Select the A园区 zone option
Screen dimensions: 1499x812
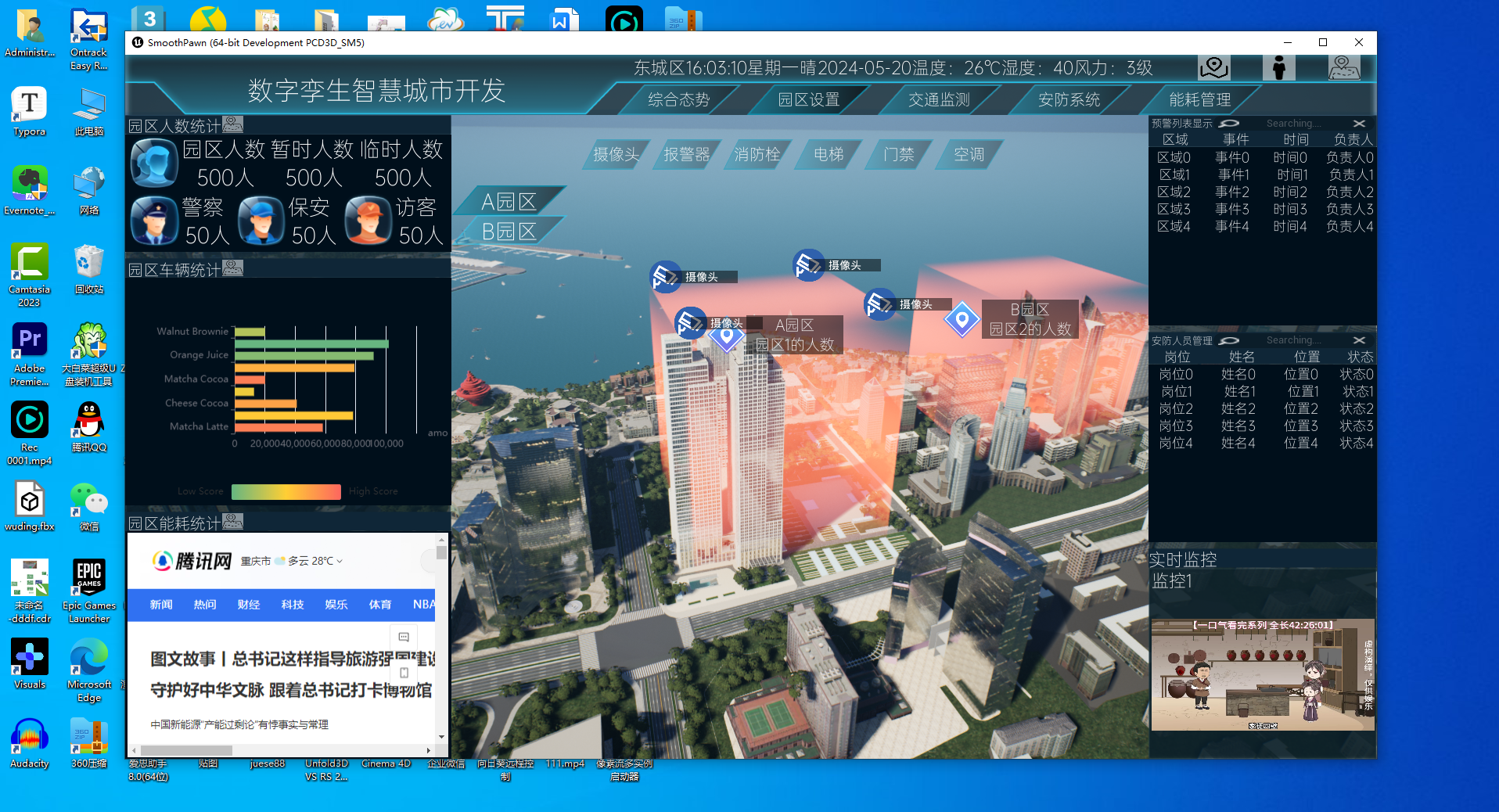tap(509, 202)
